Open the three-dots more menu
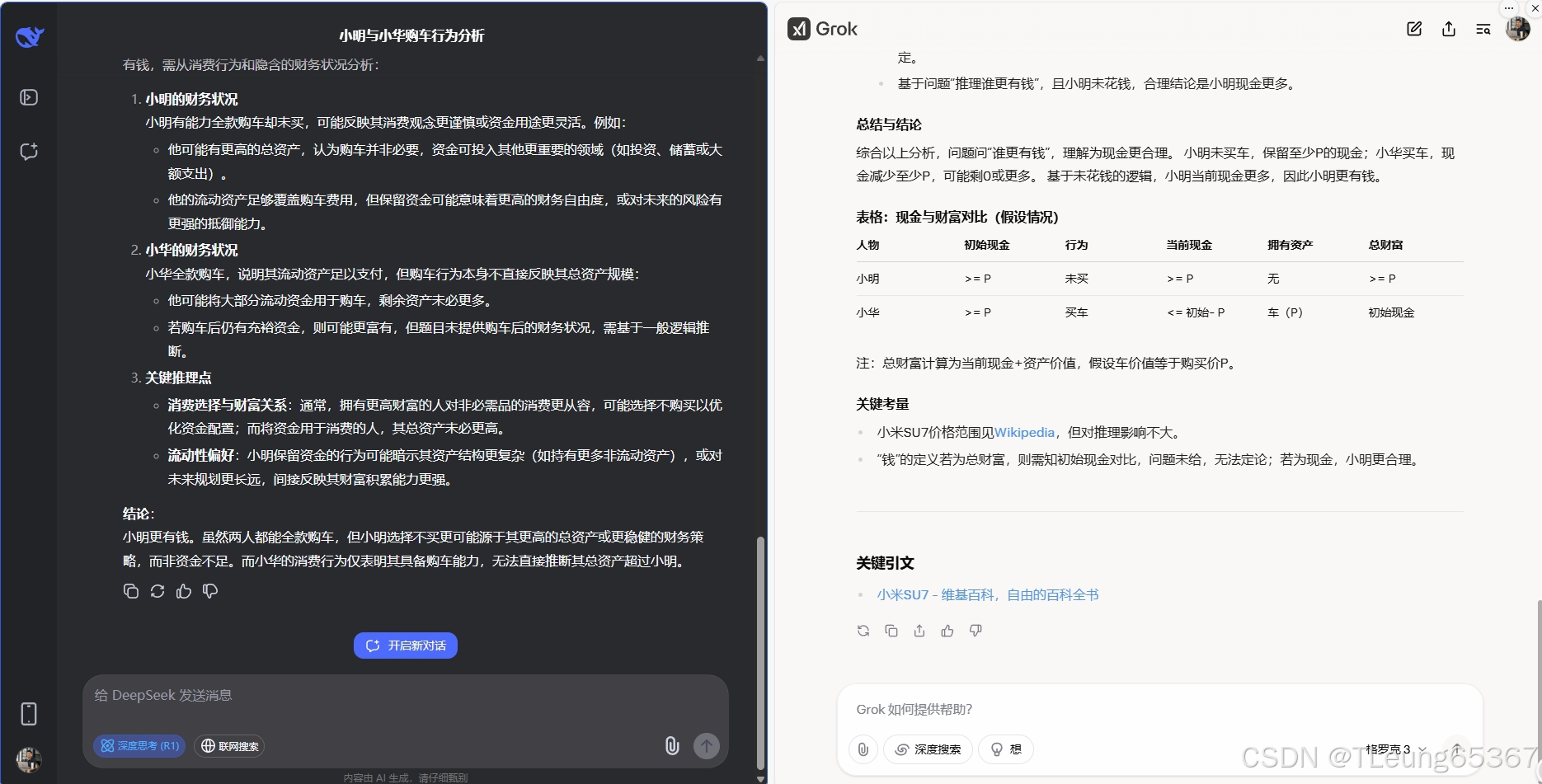 pyautogui.click(x=1509, y=8)
